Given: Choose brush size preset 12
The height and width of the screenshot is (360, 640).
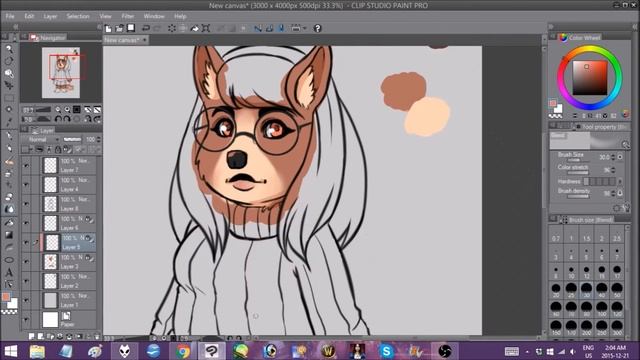Looking at the screenshot, I should 586,271.
